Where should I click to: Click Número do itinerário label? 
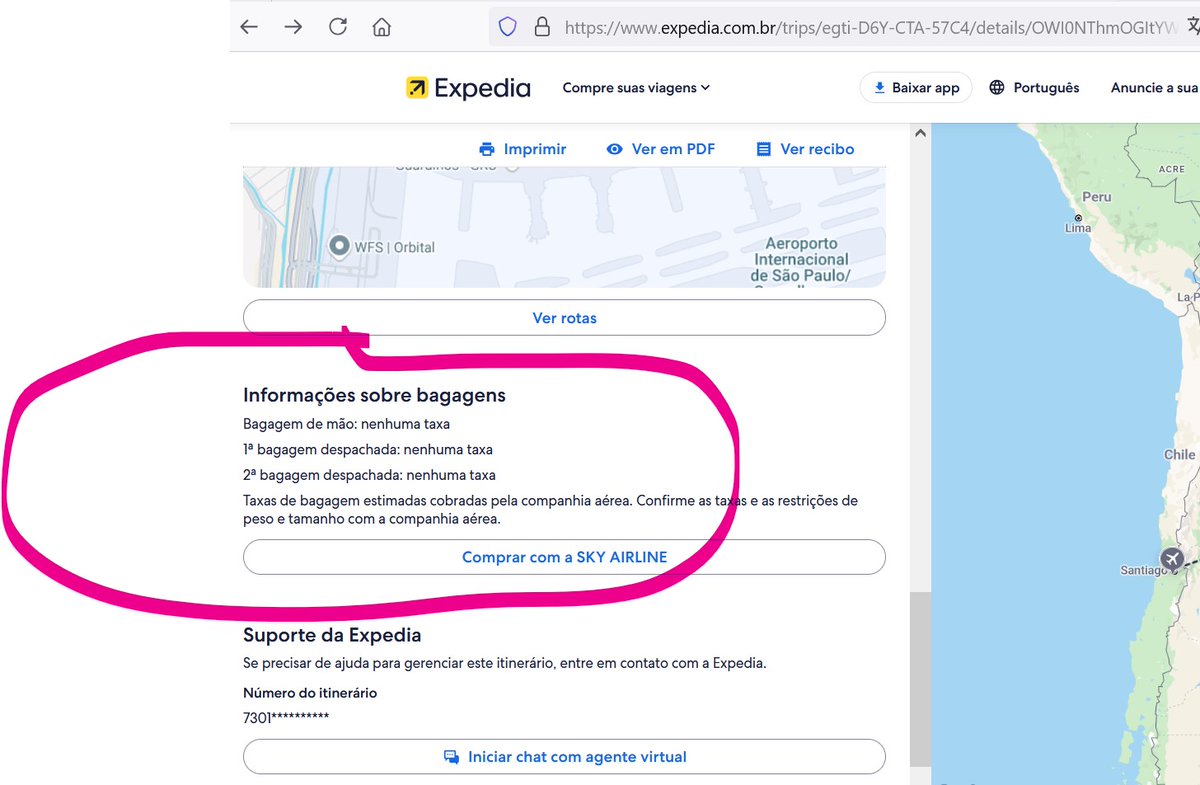point(310,693)
